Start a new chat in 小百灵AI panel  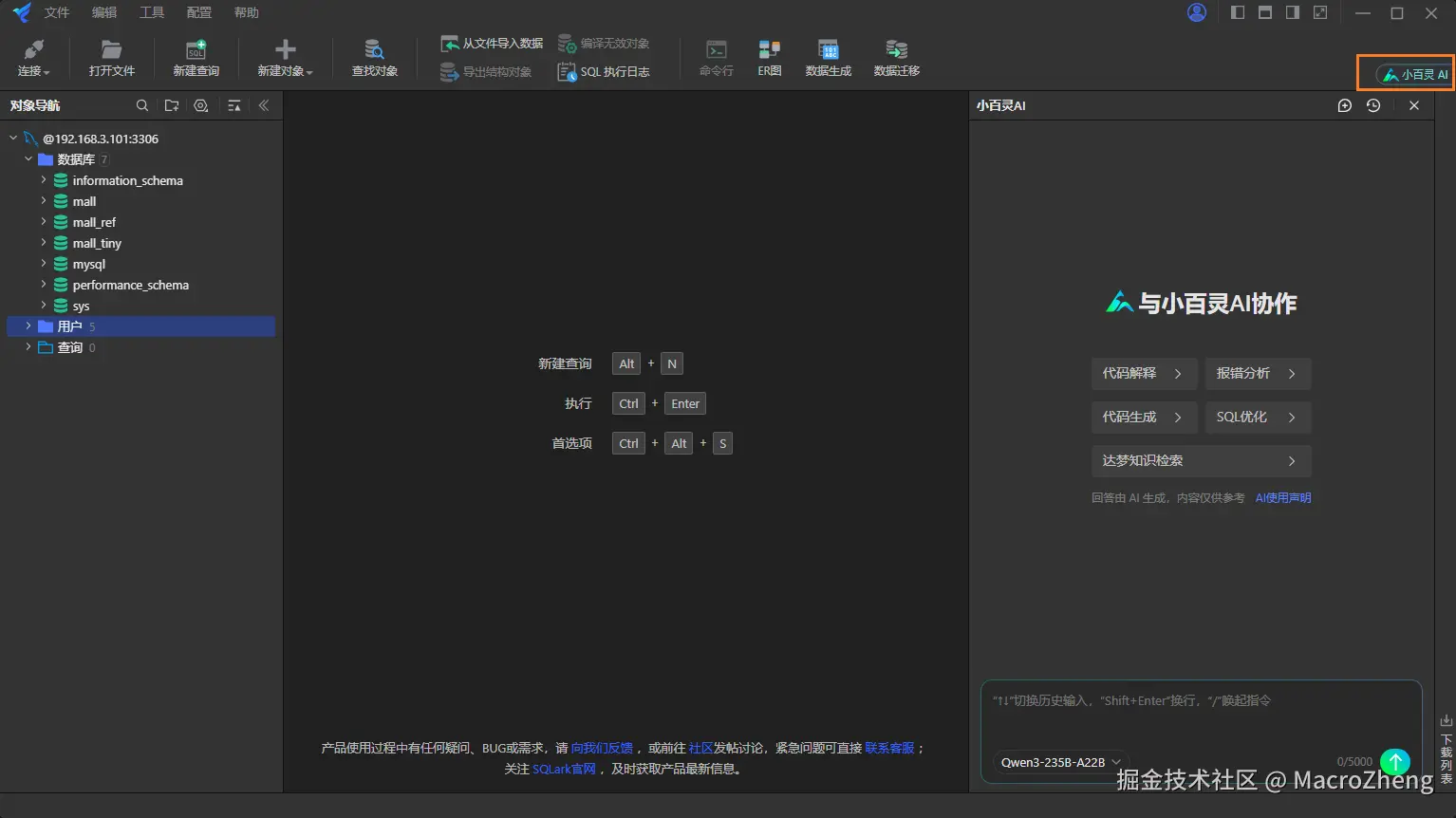[x=1345, y=105]
